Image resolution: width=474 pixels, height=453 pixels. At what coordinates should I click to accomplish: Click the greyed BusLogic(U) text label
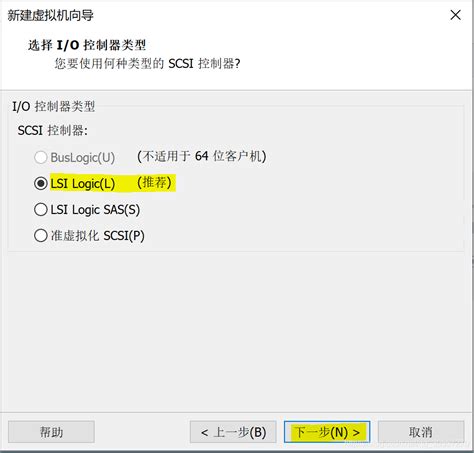[83, 157]
